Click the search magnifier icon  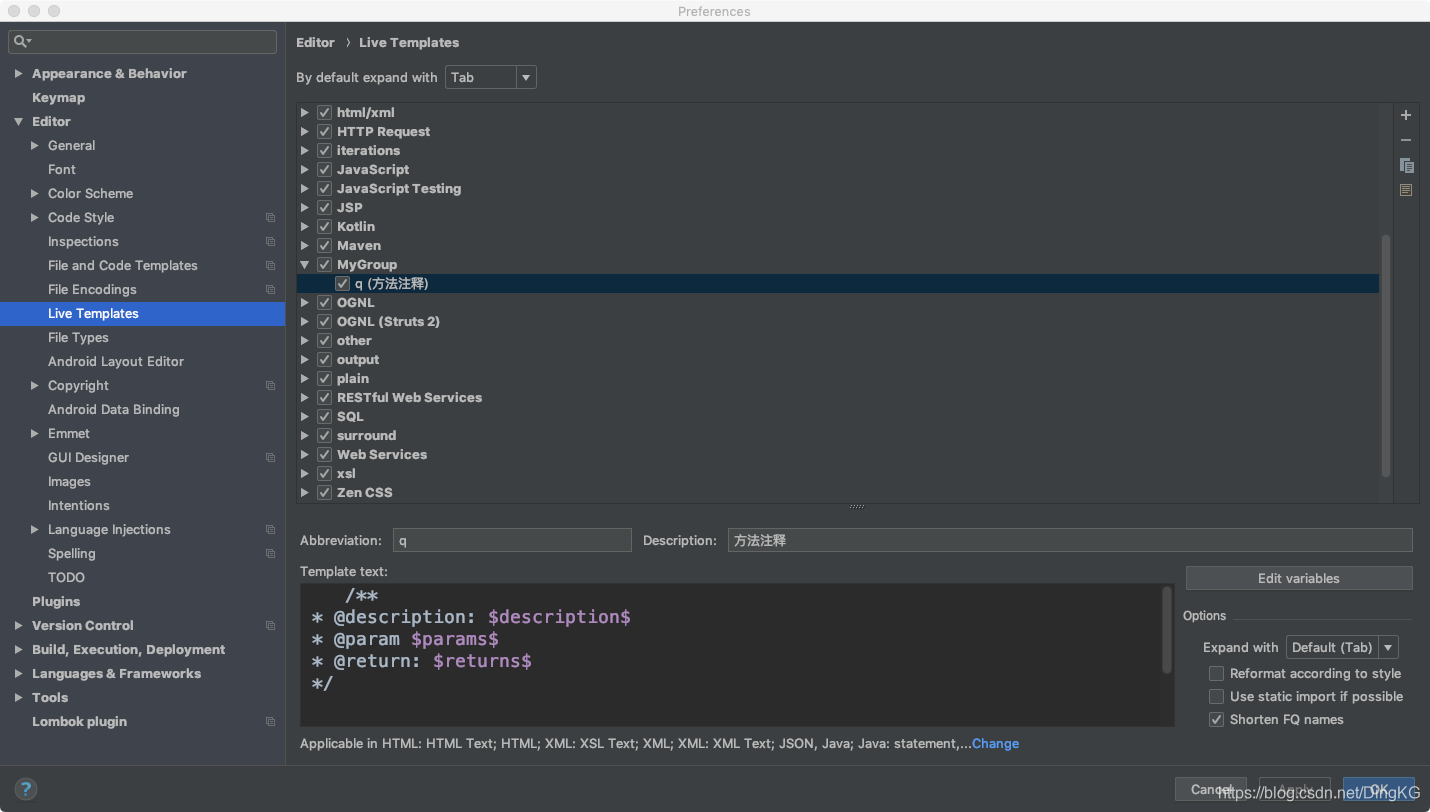(20, 41)
